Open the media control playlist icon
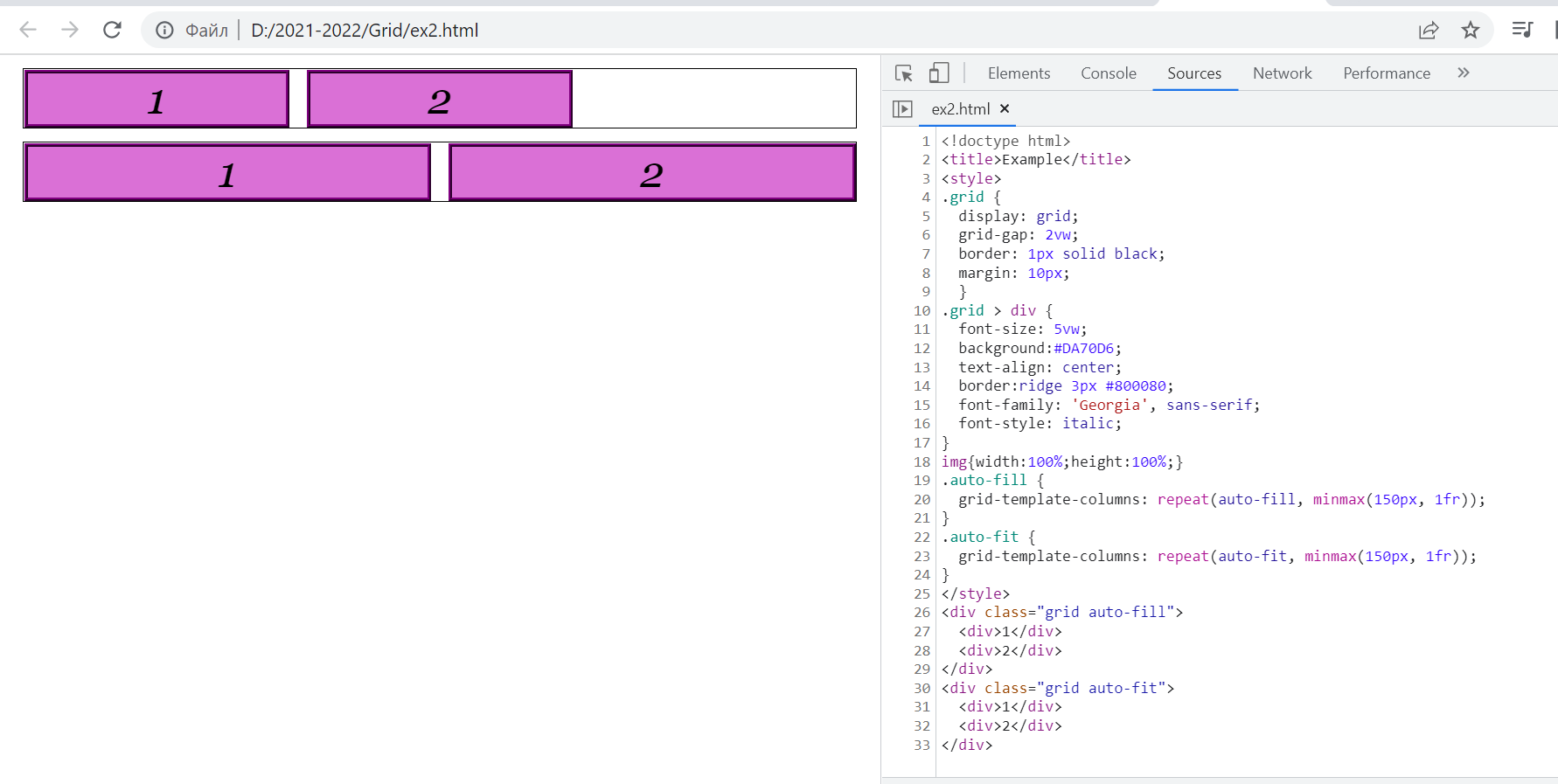 click(1522, 30)
